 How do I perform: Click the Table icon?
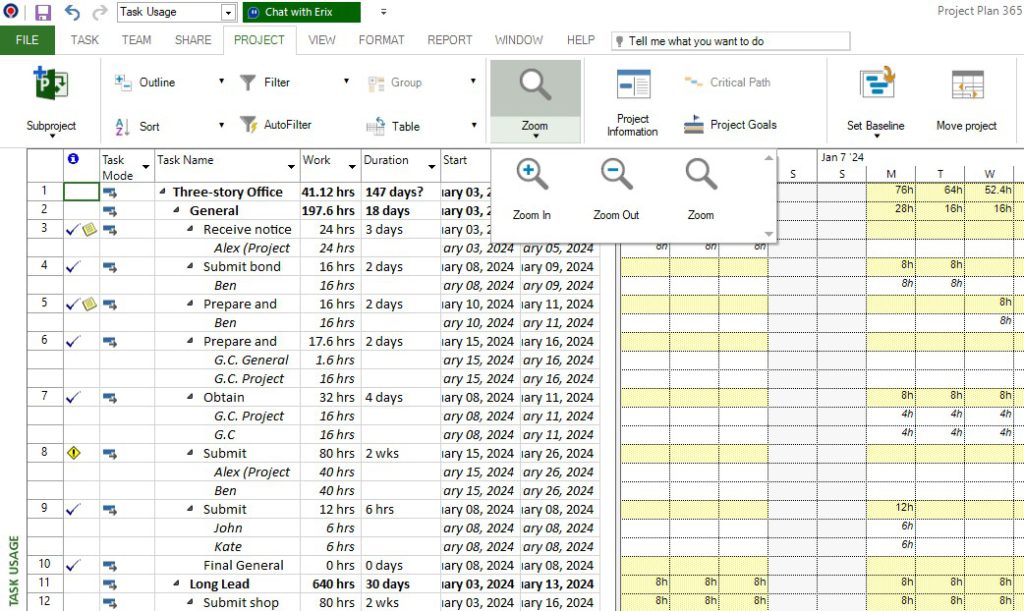(x=376, y=126)
